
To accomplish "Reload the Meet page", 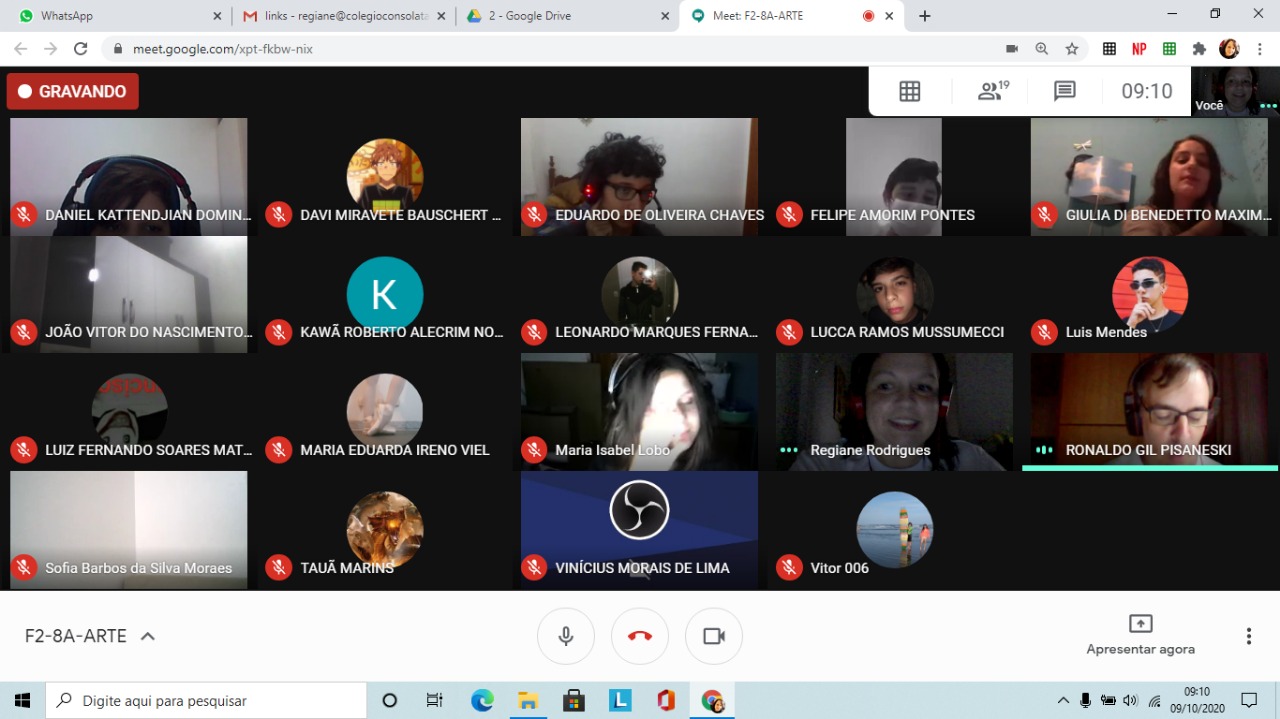I will point(80,48).
